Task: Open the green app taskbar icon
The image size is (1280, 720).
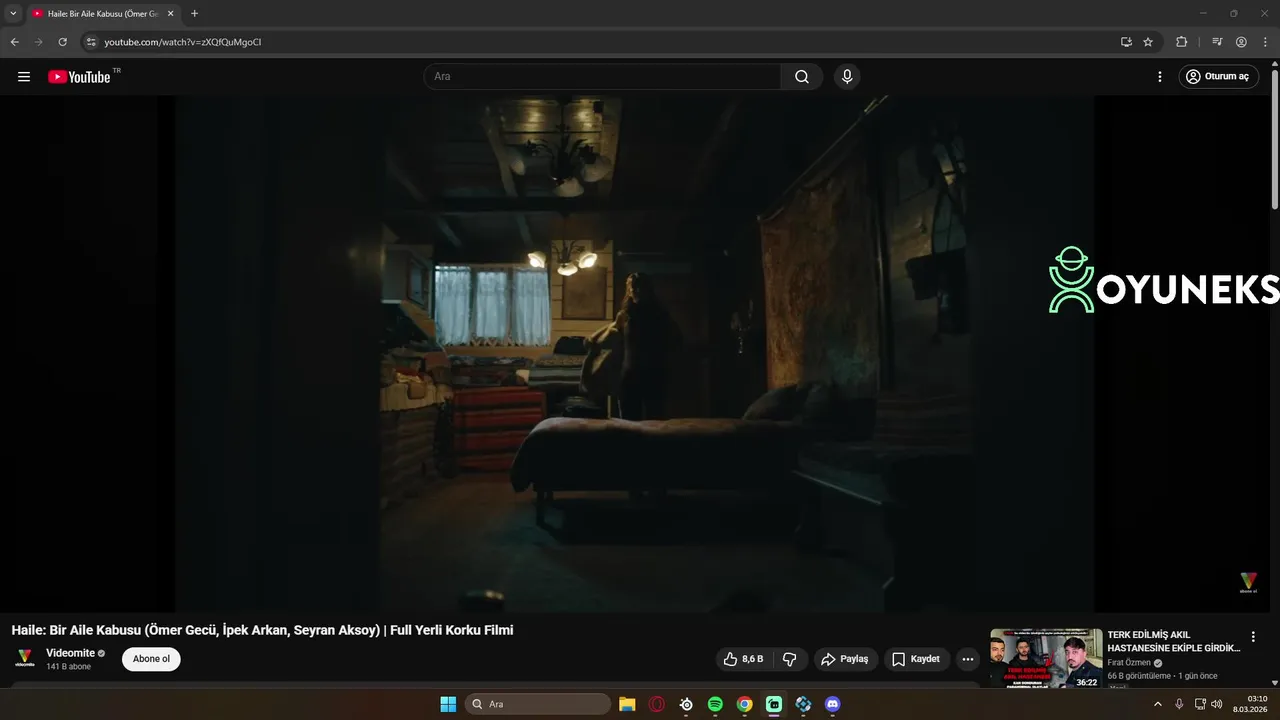Action: coord(774,704)
